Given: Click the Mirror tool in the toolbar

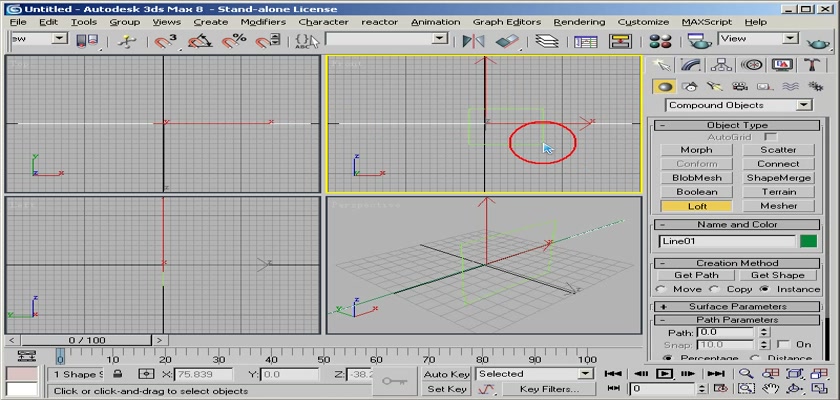Looking at the screenshot, I should tap(473, 40).
